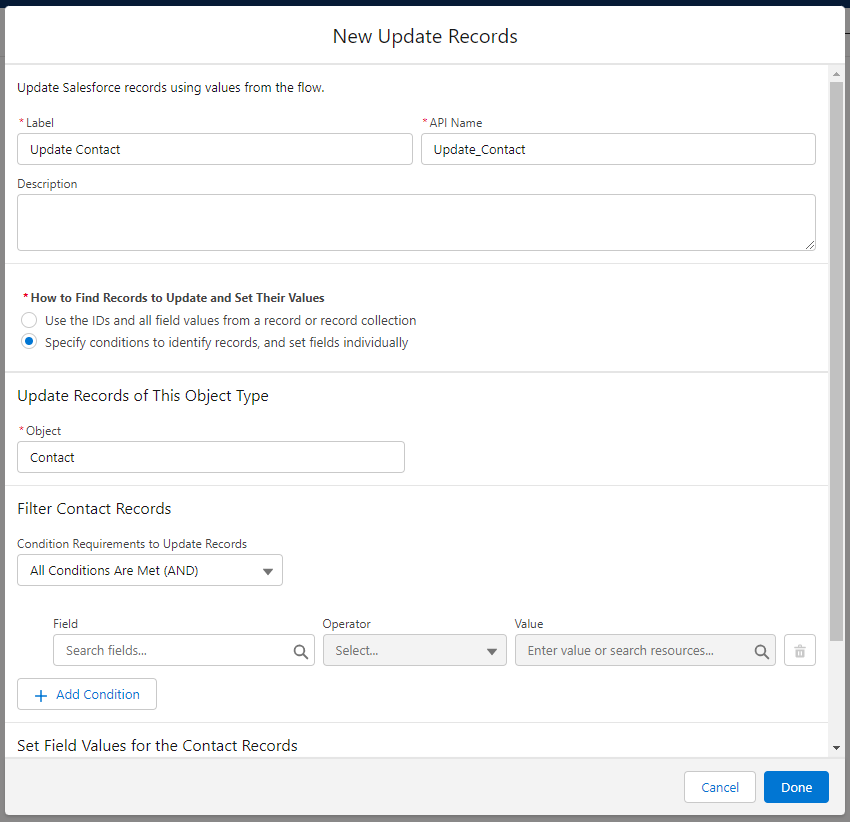The height and width of the screenshot is (822, 850).
Task: Click the chevron on the Operator dropdown
Action: pyautogui.click(x=494, y=650)
